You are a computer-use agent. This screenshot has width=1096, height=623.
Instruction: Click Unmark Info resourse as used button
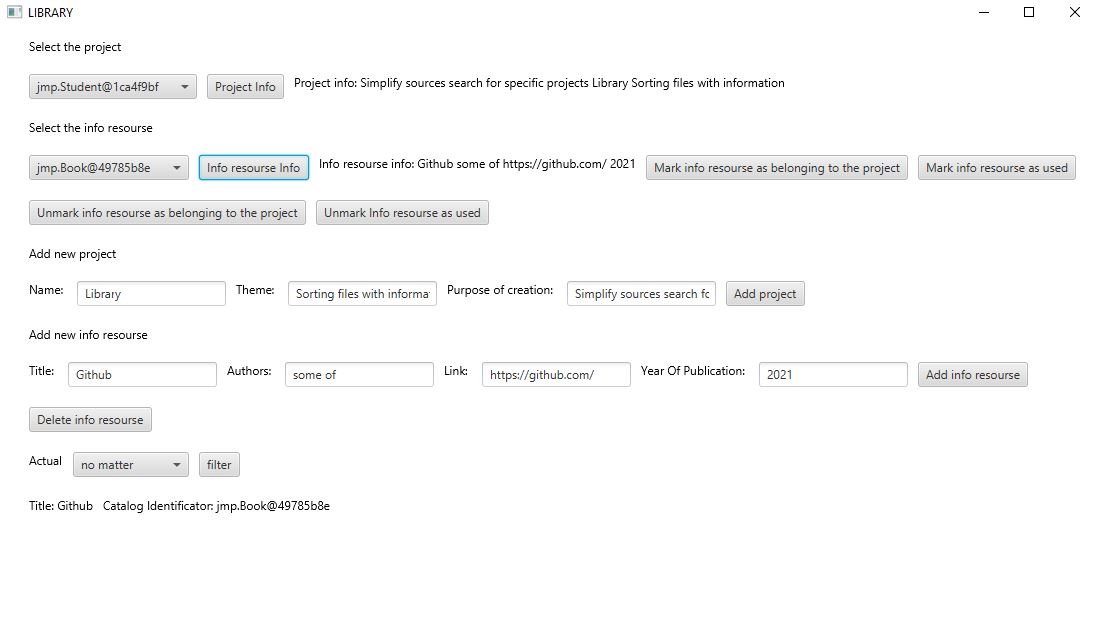(x=402, y=213)
